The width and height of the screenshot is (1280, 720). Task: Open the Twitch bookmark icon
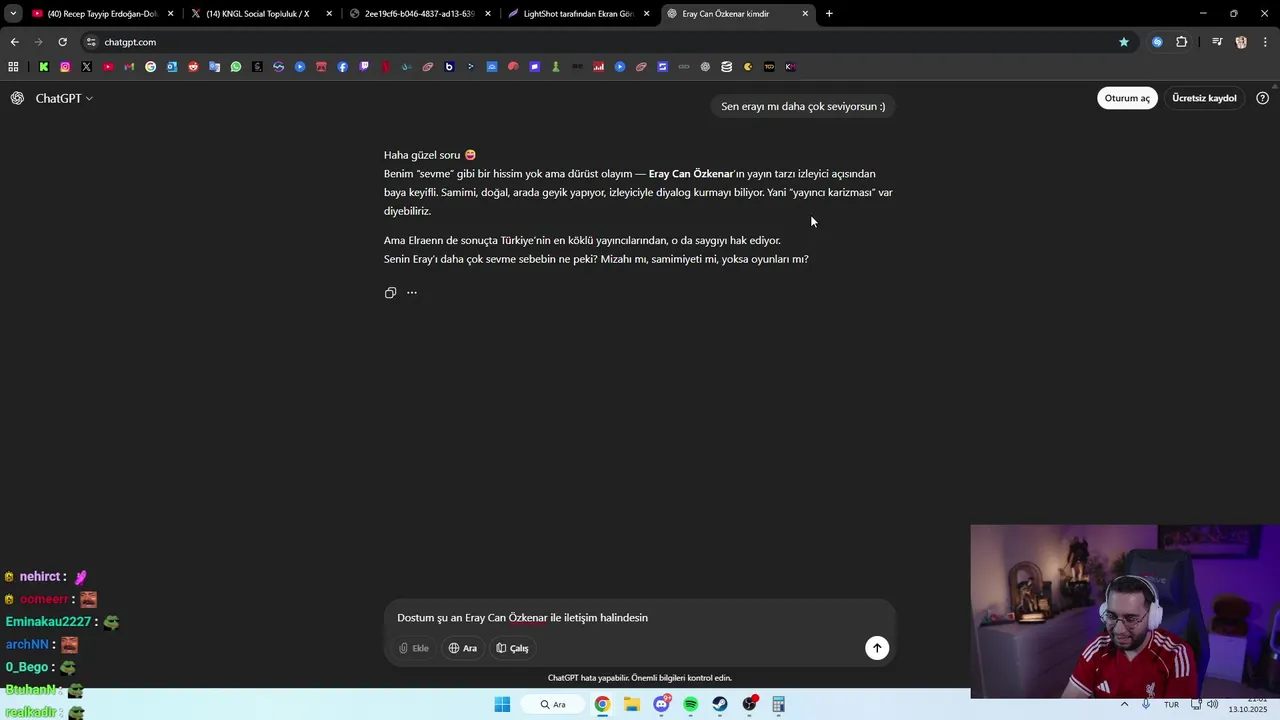[x=364, y=67]
